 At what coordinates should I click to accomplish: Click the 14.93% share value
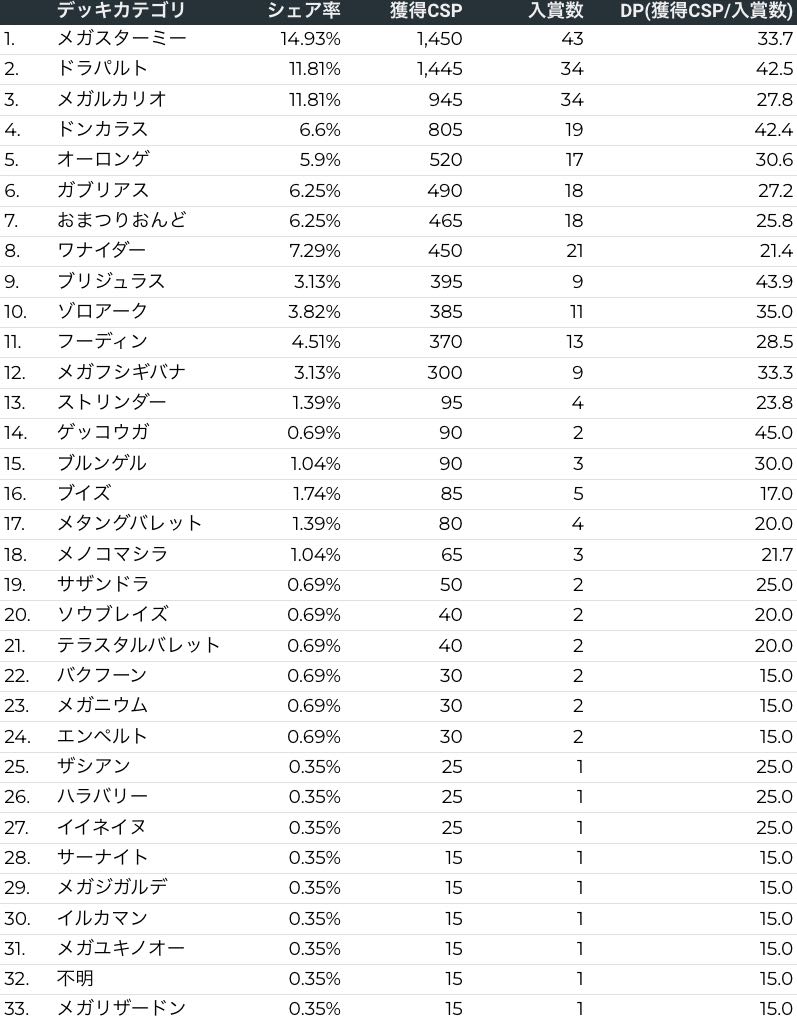[310, 39]
